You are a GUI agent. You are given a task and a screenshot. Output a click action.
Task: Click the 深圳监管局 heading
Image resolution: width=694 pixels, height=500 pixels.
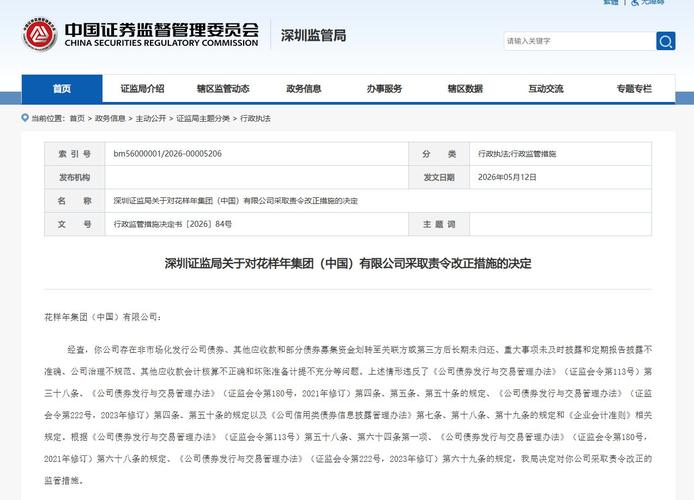click(313, 35)
